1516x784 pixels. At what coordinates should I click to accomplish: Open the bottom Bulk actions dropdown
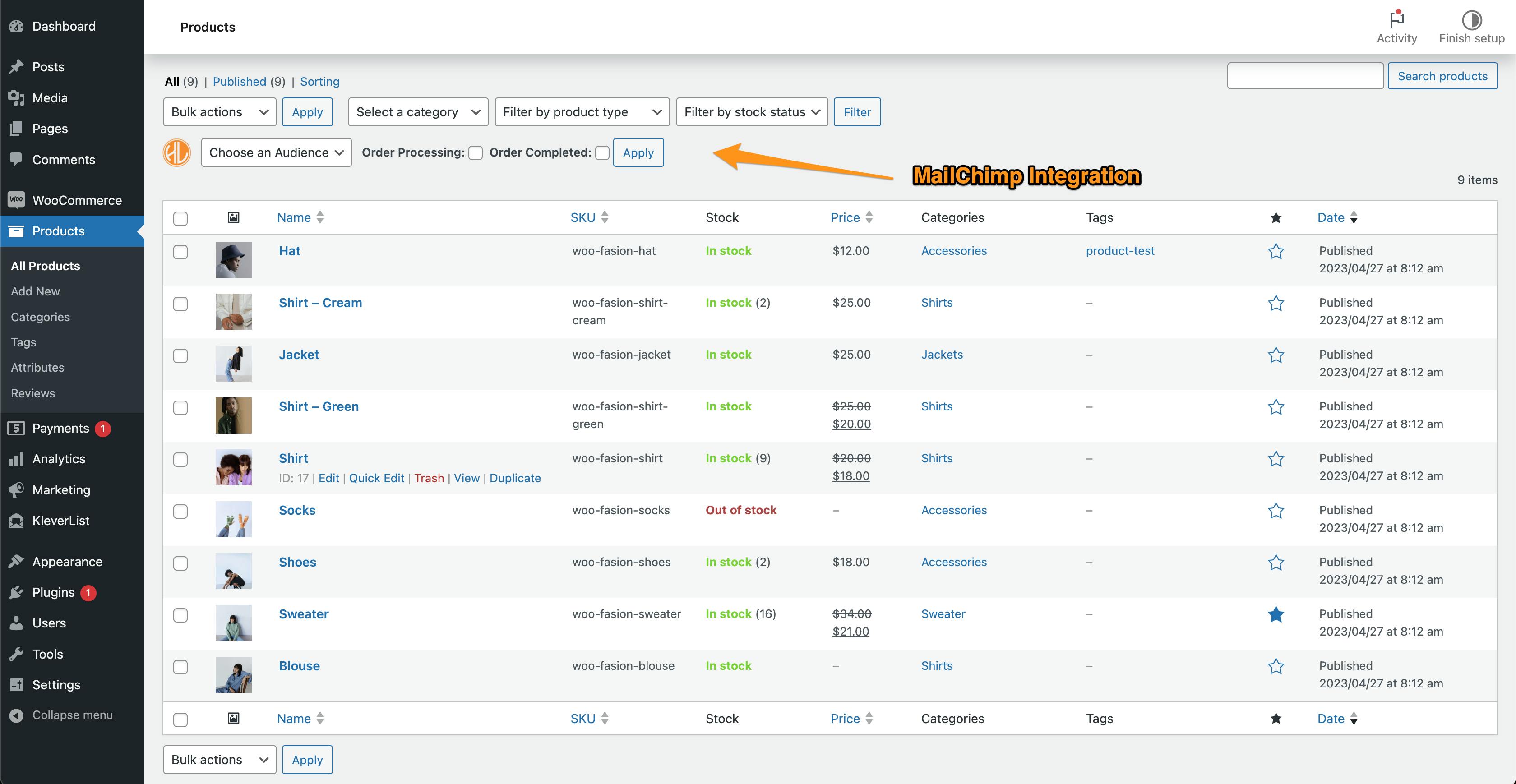coord(220,759)
